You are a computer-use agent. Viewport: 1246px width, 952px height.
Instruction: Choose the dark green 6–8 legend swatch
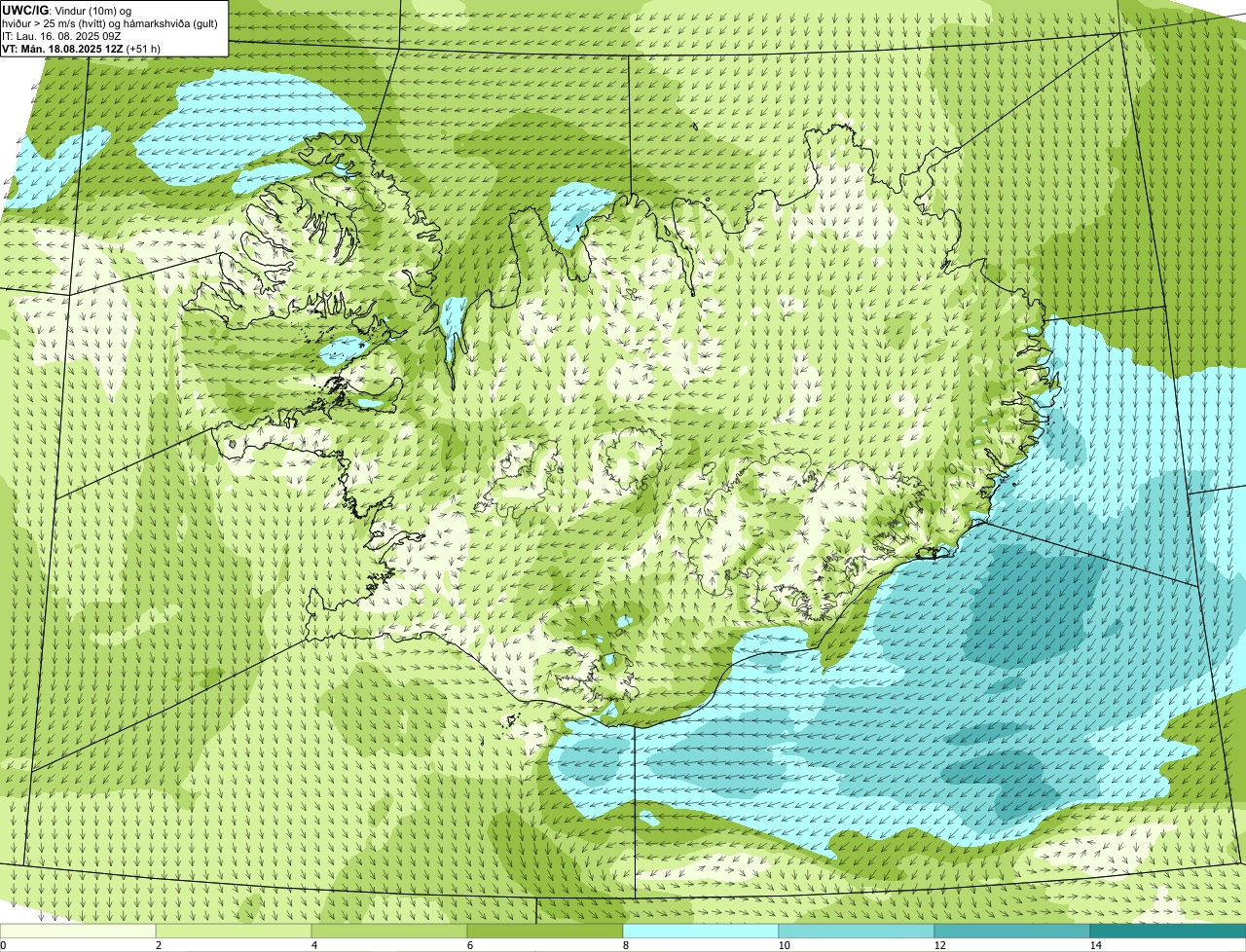pos(545,931)
